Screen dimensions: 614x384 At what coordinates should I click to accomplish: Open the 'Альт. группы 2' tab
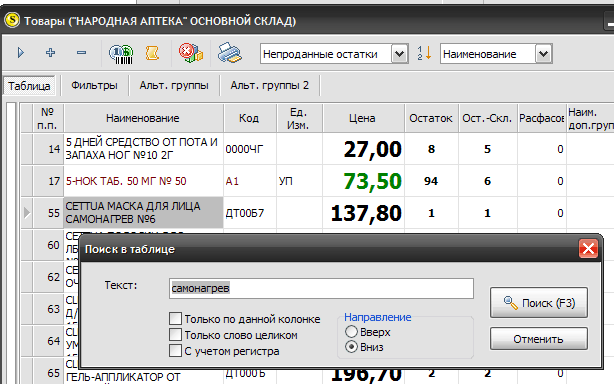[x=269, y=85]
